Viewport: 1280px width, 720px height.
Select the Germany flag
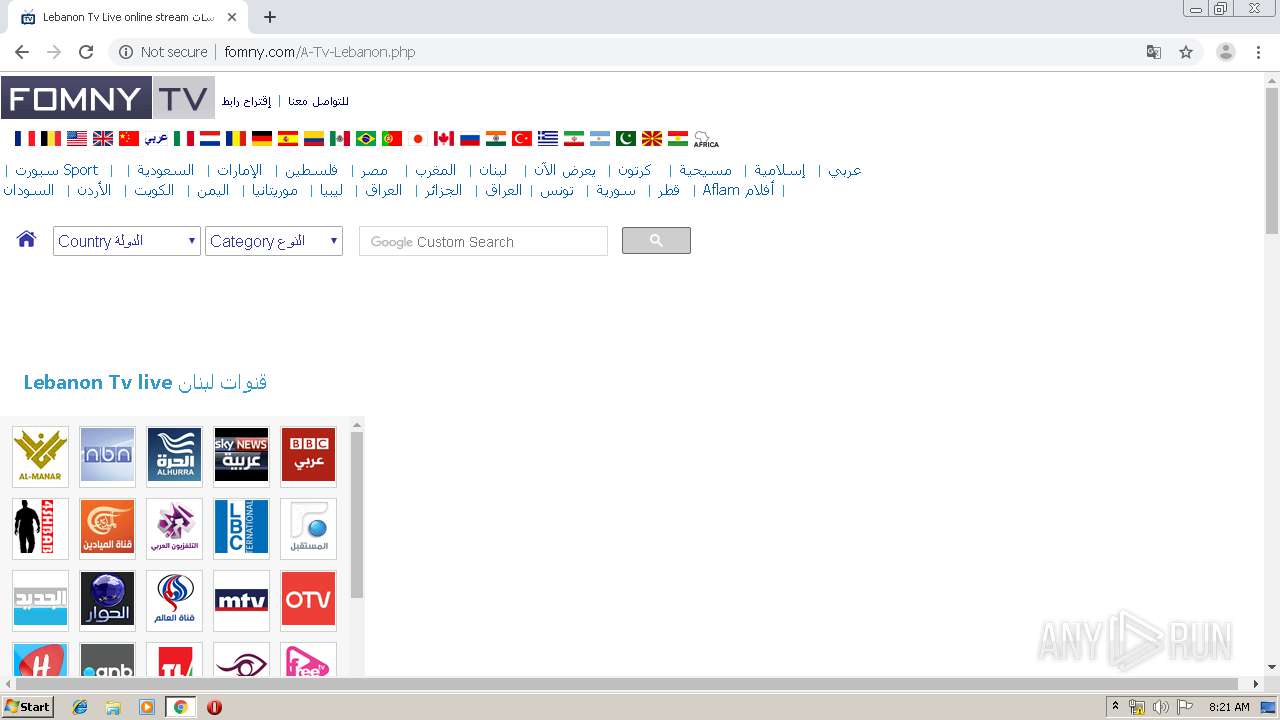262,139
